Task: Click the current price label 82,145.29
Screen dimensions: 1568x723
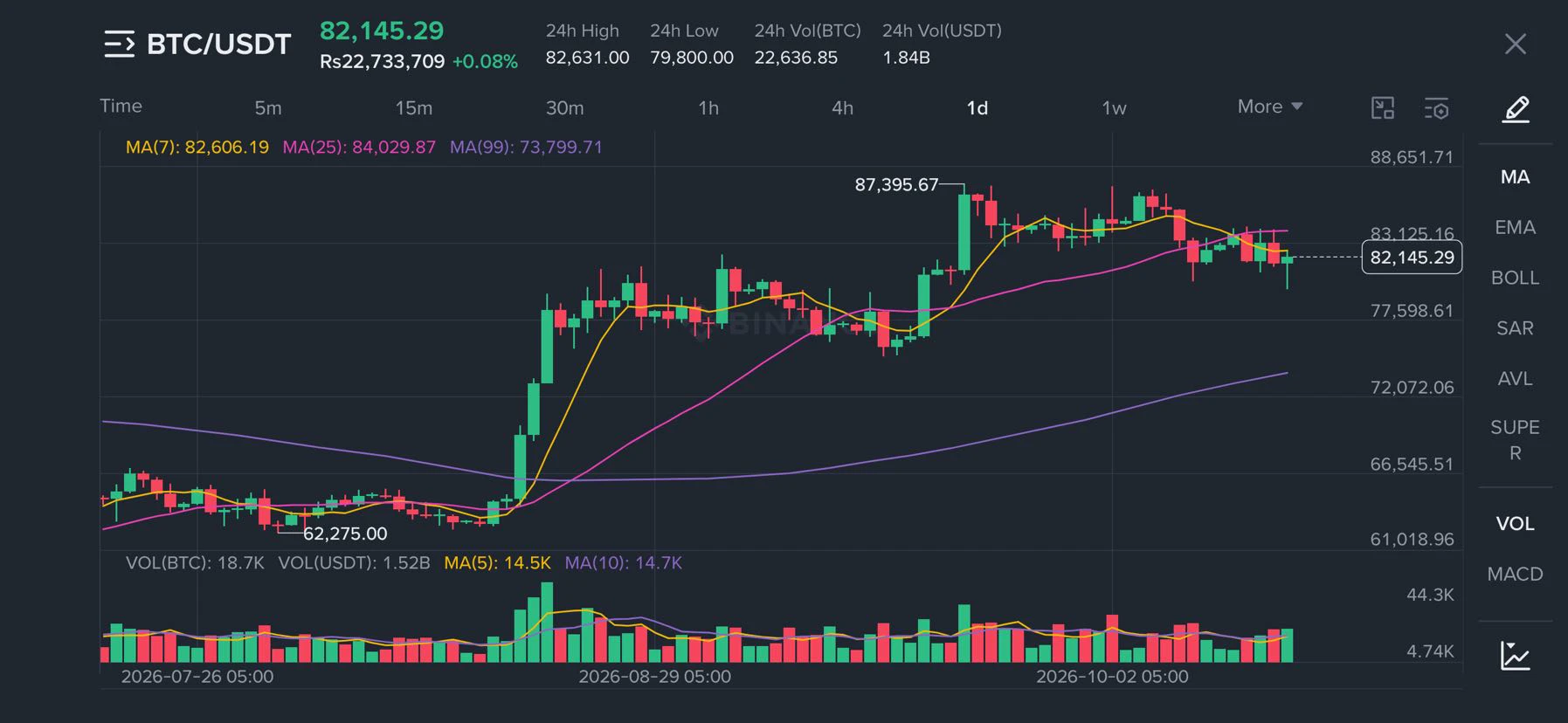Action: pyautogui.click(x=1412, y=258)
